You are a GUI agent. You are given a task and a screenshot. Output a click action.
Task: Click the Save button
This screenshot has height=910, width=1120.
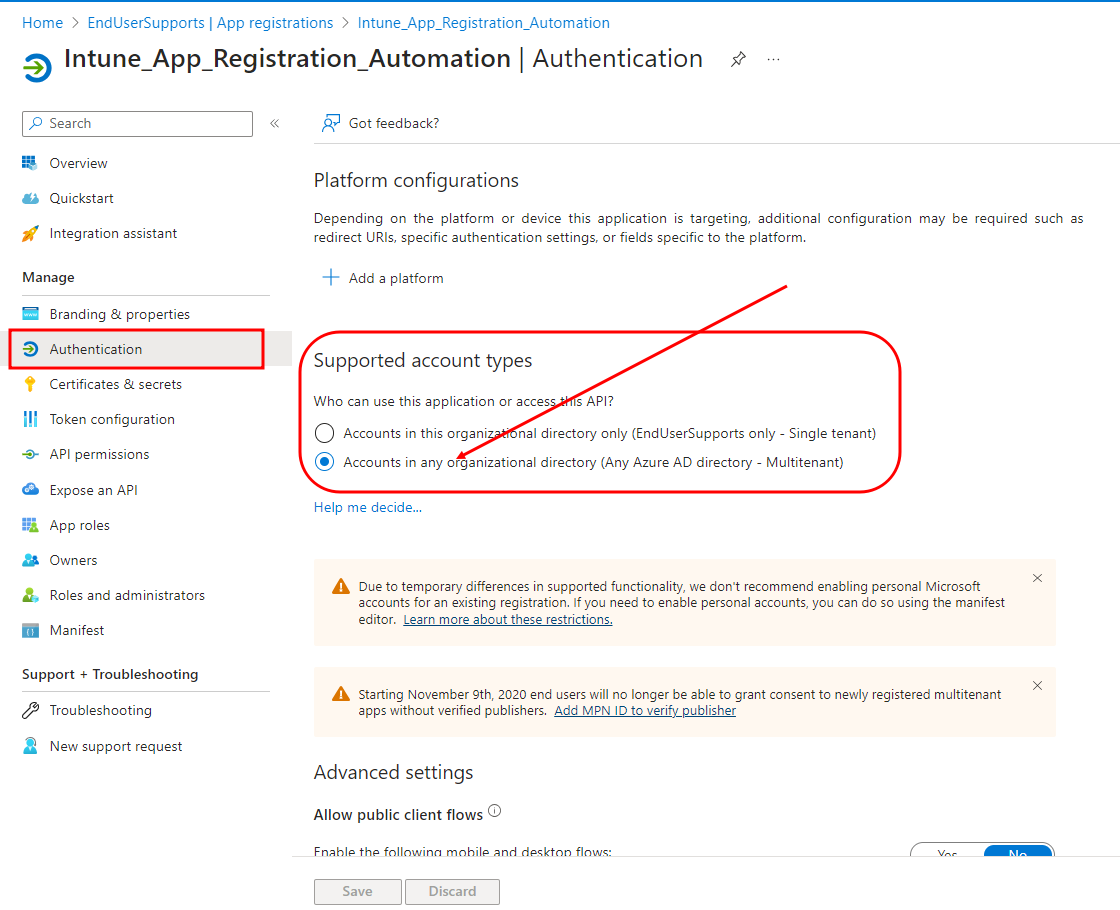point(357,891)
